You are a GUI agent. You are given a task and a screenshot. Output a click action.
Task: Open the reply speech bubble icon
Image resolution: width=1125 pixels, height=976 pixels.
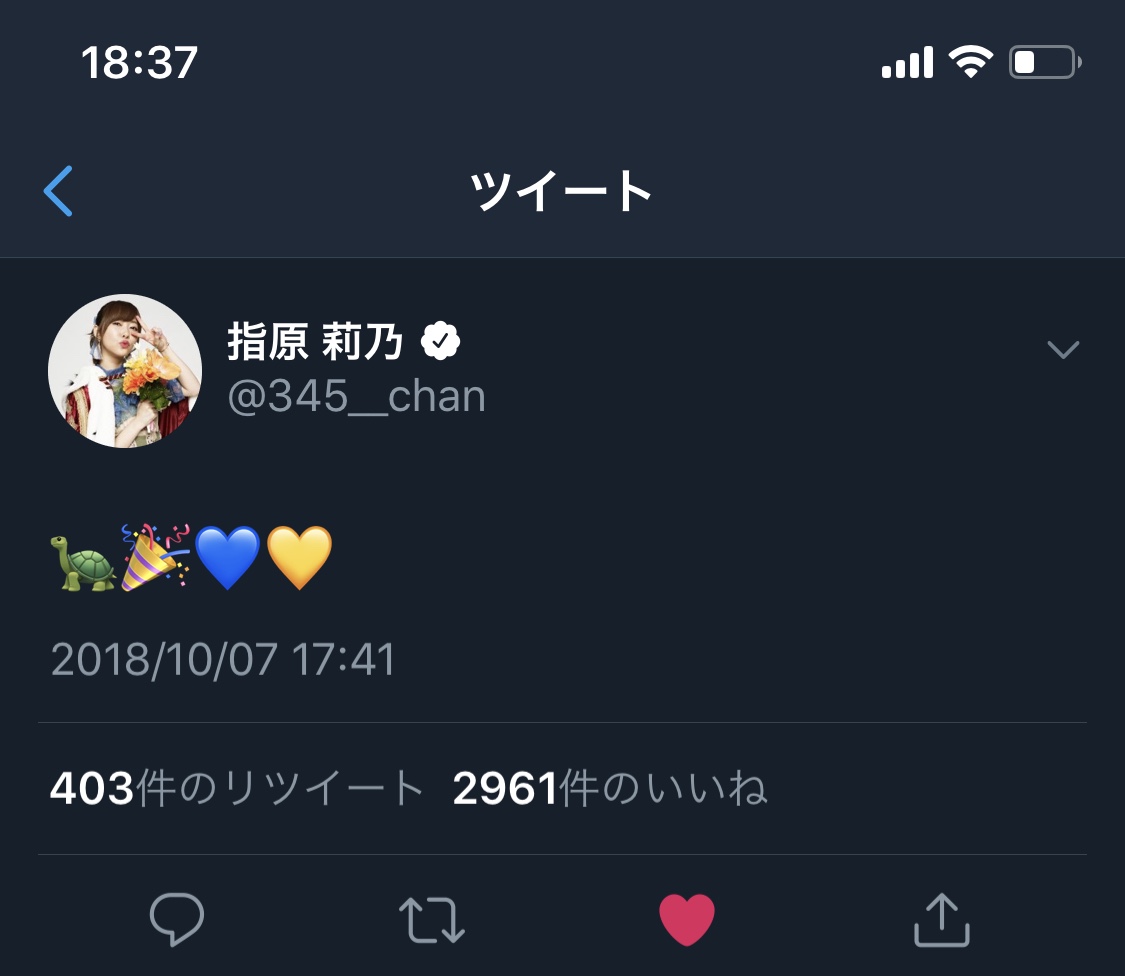tap(177, 919)
